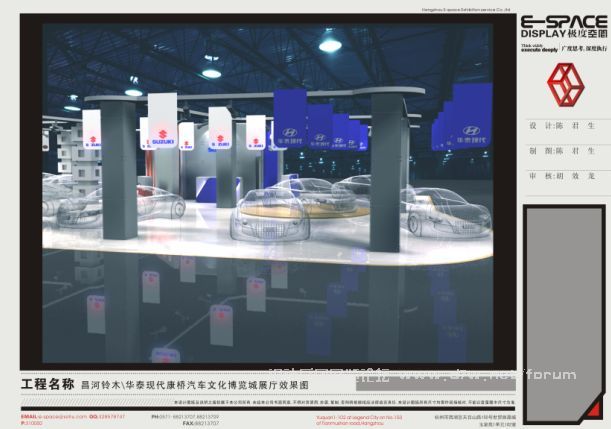Click the E-SPACE DISPLAY logo heading
Screen dimensions: 611x429
point(564,27)
